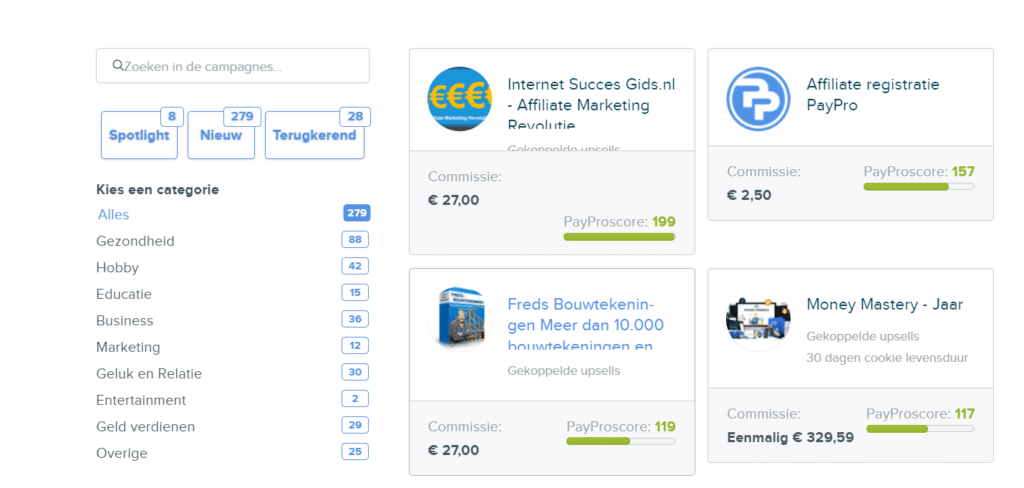Open the Freds Bouwtekeningen title link
Viewport: 1024px width, 488px height.
pos(586,325)
